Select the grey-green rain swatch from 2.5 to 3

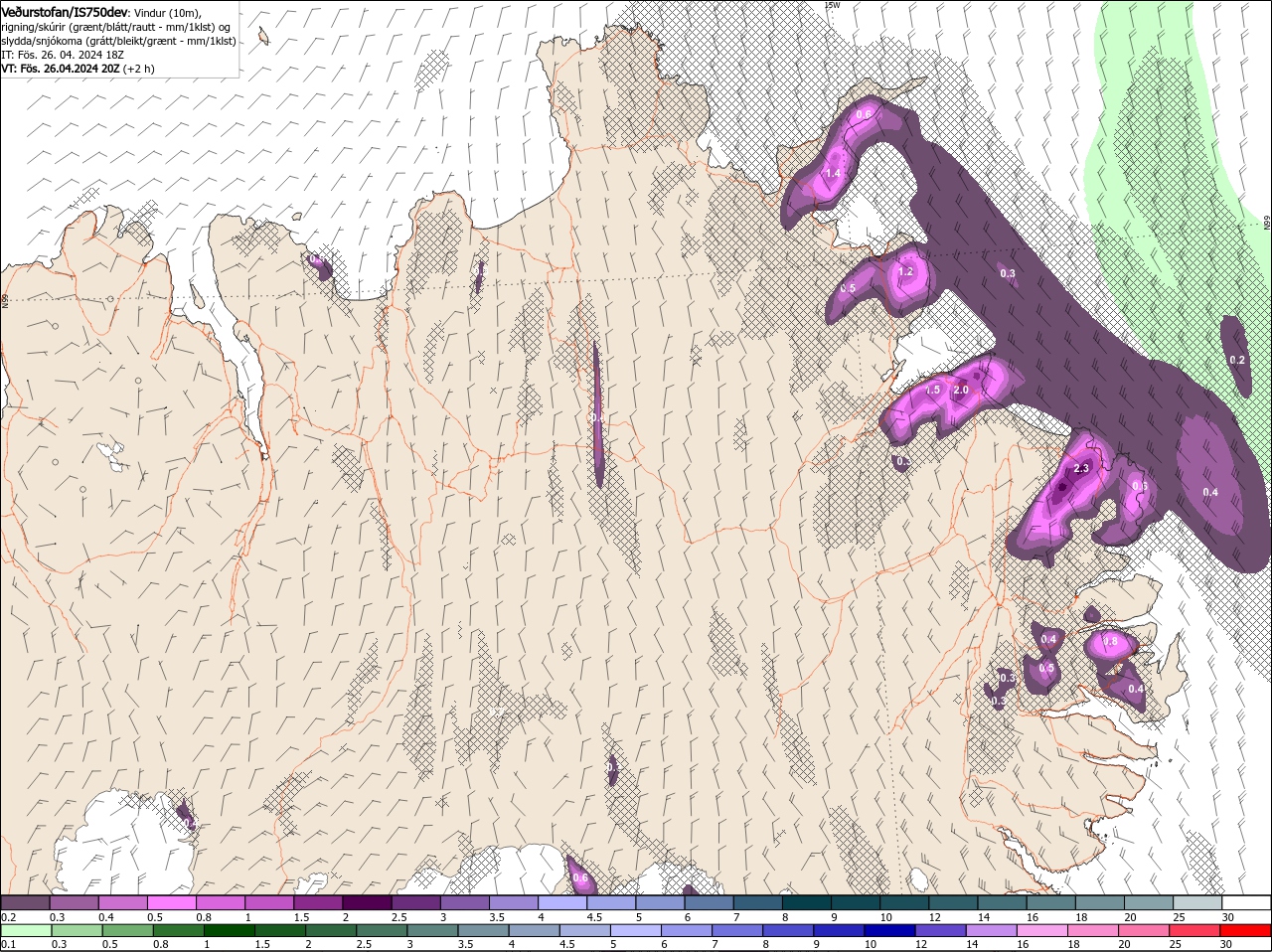pyautogui.click(x=383, y=931)
